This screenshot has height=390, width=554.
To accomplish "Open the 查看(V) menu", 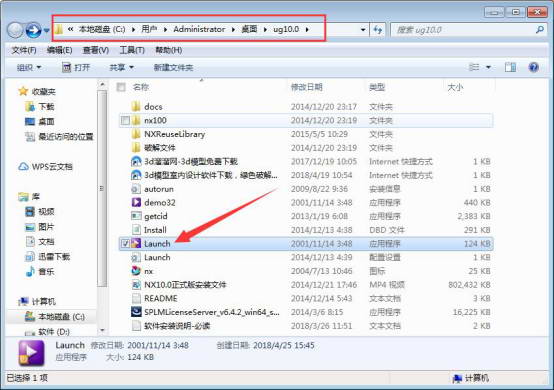I will pyautogui.click(x=95, y=50).
